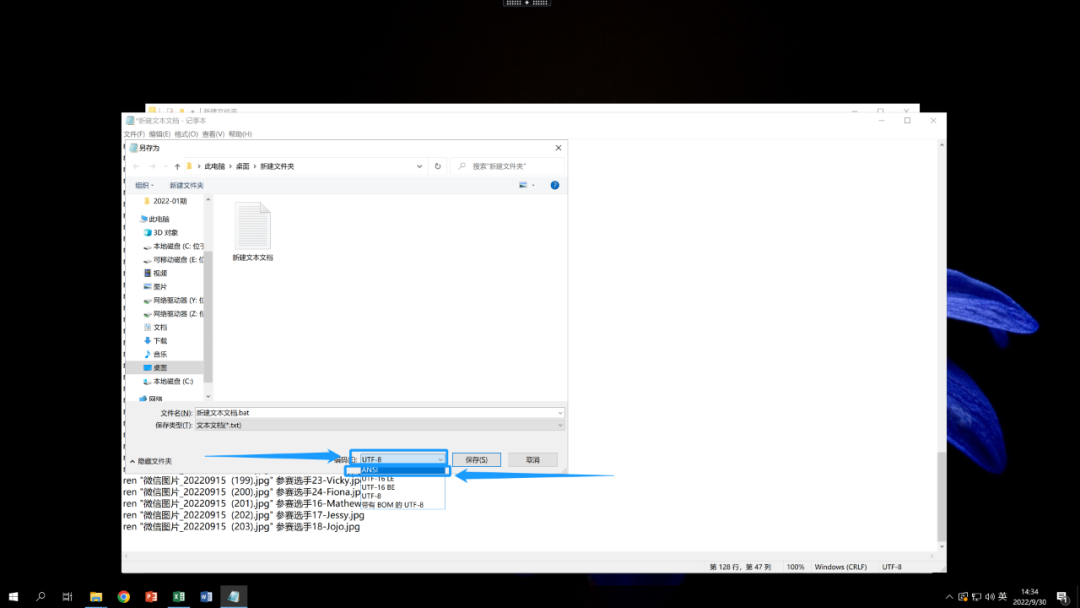Click 新建文件夹 in the breadcrumb path
The width and height of the screenshot is (1080, 608).
277,167
